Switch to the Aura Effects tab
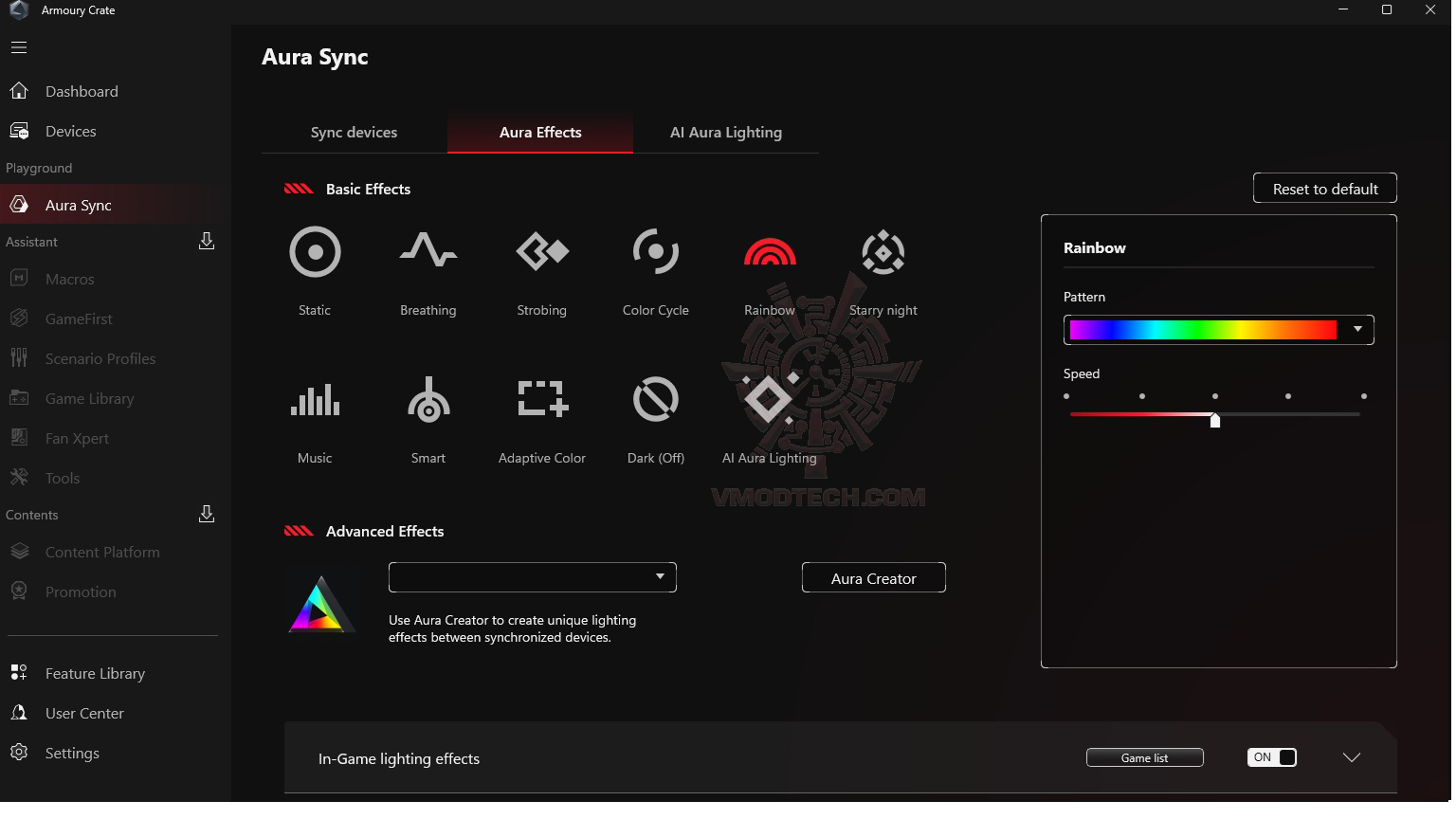 coord(540,133)
